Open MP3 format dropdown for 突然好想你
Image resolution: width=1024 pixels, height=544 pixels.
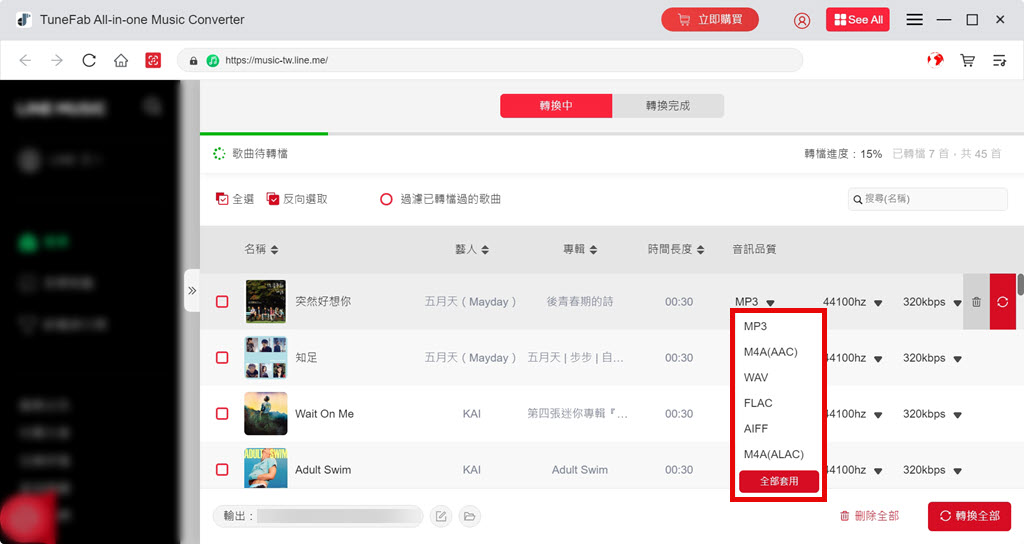[754, 302]
